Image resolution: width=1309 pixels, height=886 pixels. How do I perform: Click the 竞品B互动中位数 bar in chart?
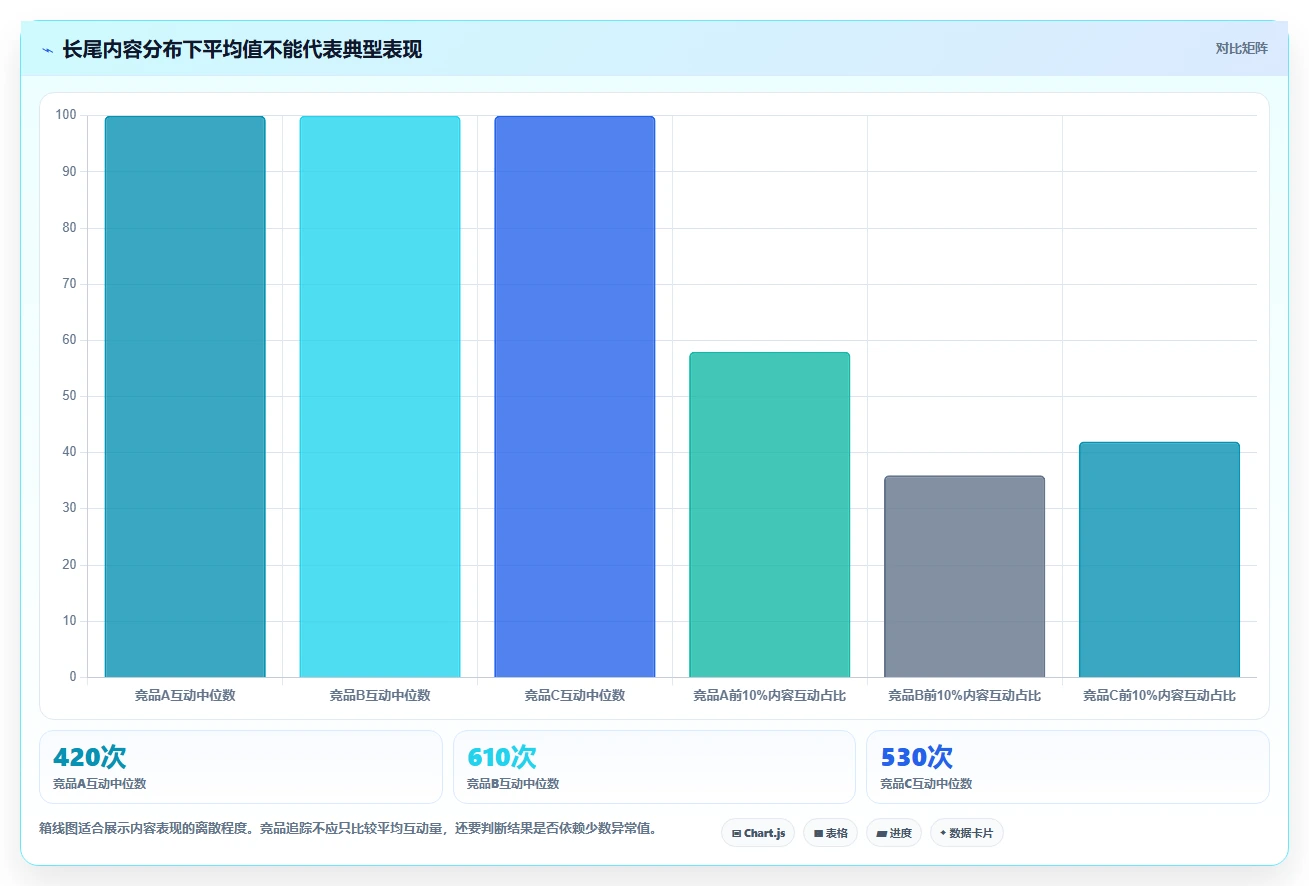click(x=380, y=397)
